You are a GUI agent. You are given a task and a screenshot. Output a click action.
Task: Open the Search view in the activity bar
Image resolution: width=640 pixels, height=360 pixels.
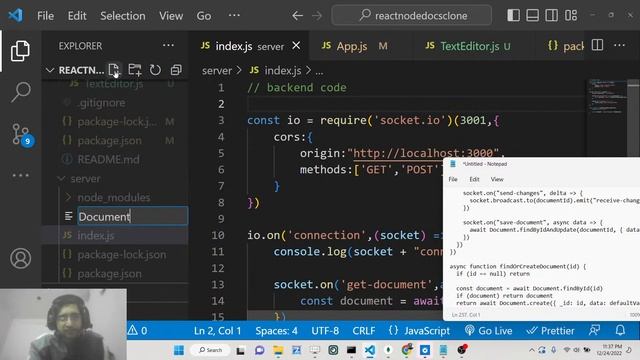point(20,92)
